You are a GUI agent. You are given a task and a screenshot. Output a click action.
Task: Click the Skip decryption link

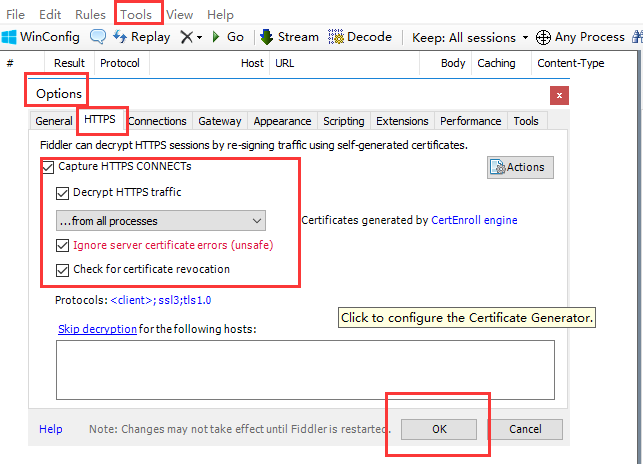coord(97,329)
